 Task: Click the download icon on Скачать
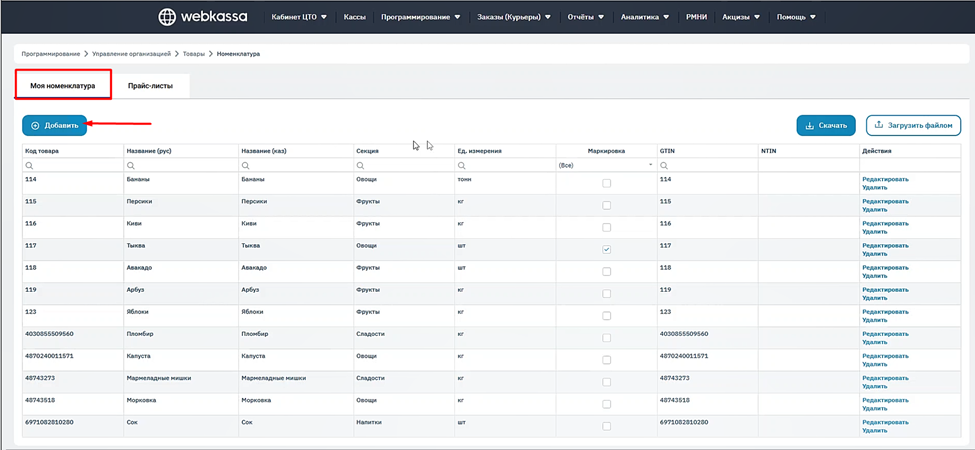point(810,126)
